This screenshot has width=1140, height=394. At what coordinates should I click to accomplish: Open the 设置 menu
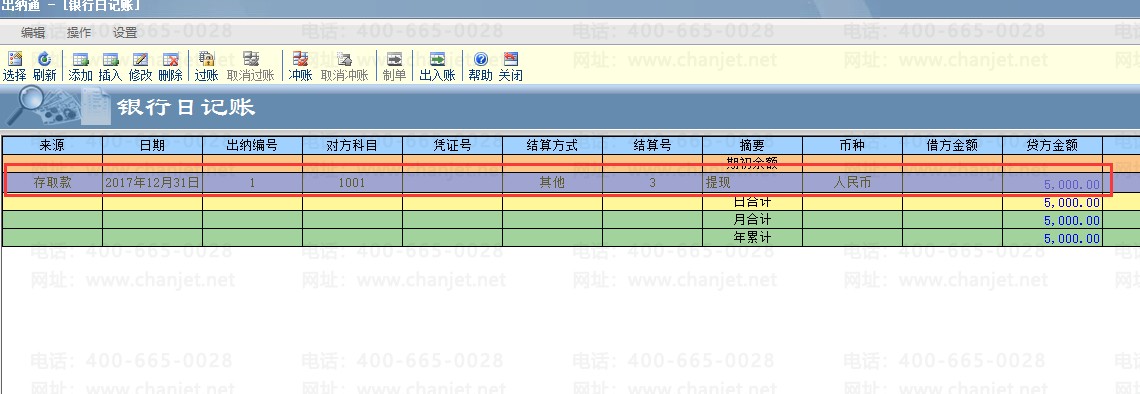click(x=125, y=33)
